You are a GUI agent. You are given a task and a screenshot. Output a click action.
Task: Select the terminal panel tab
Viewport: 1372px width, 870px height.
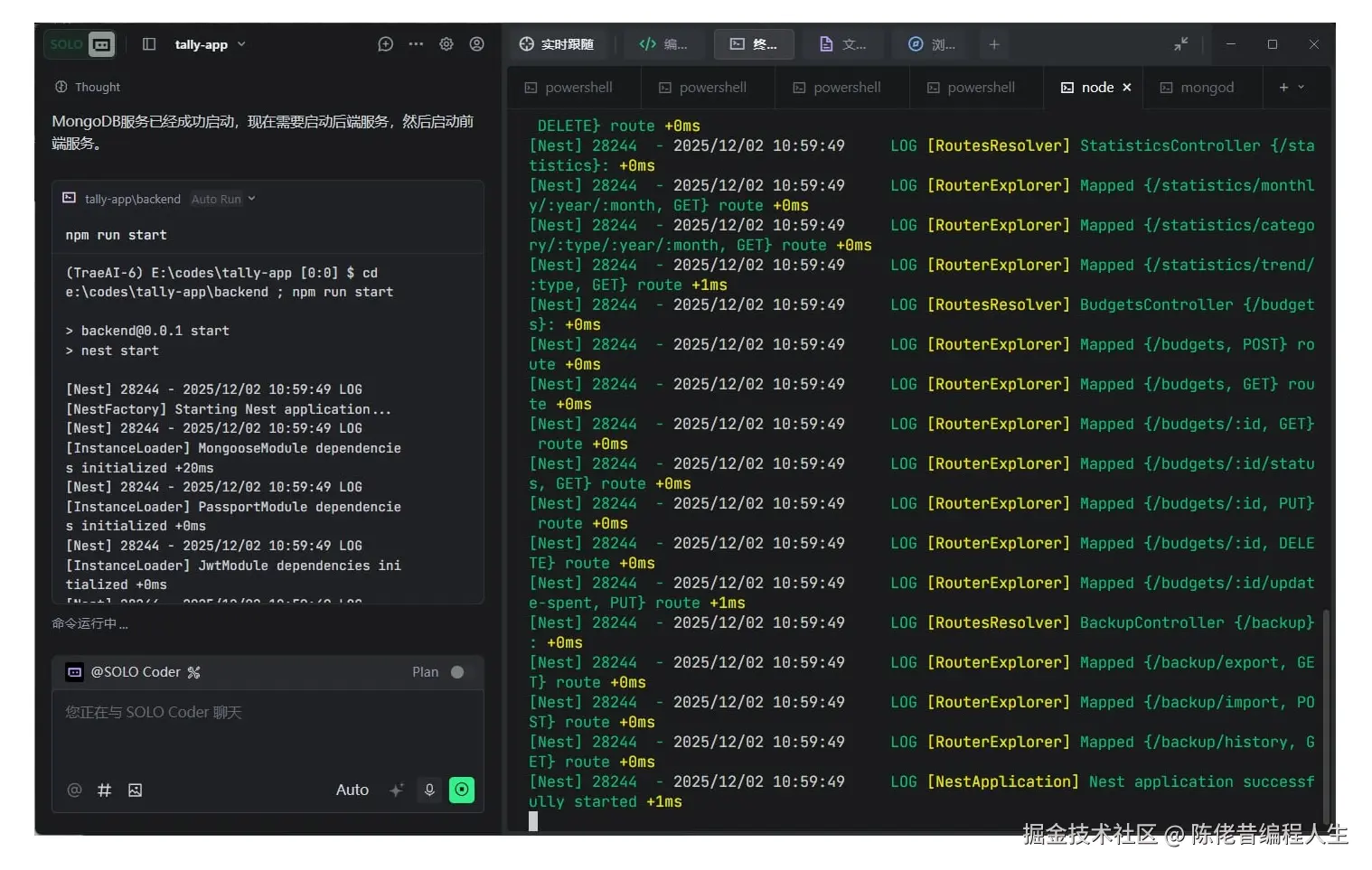point(754,44)
